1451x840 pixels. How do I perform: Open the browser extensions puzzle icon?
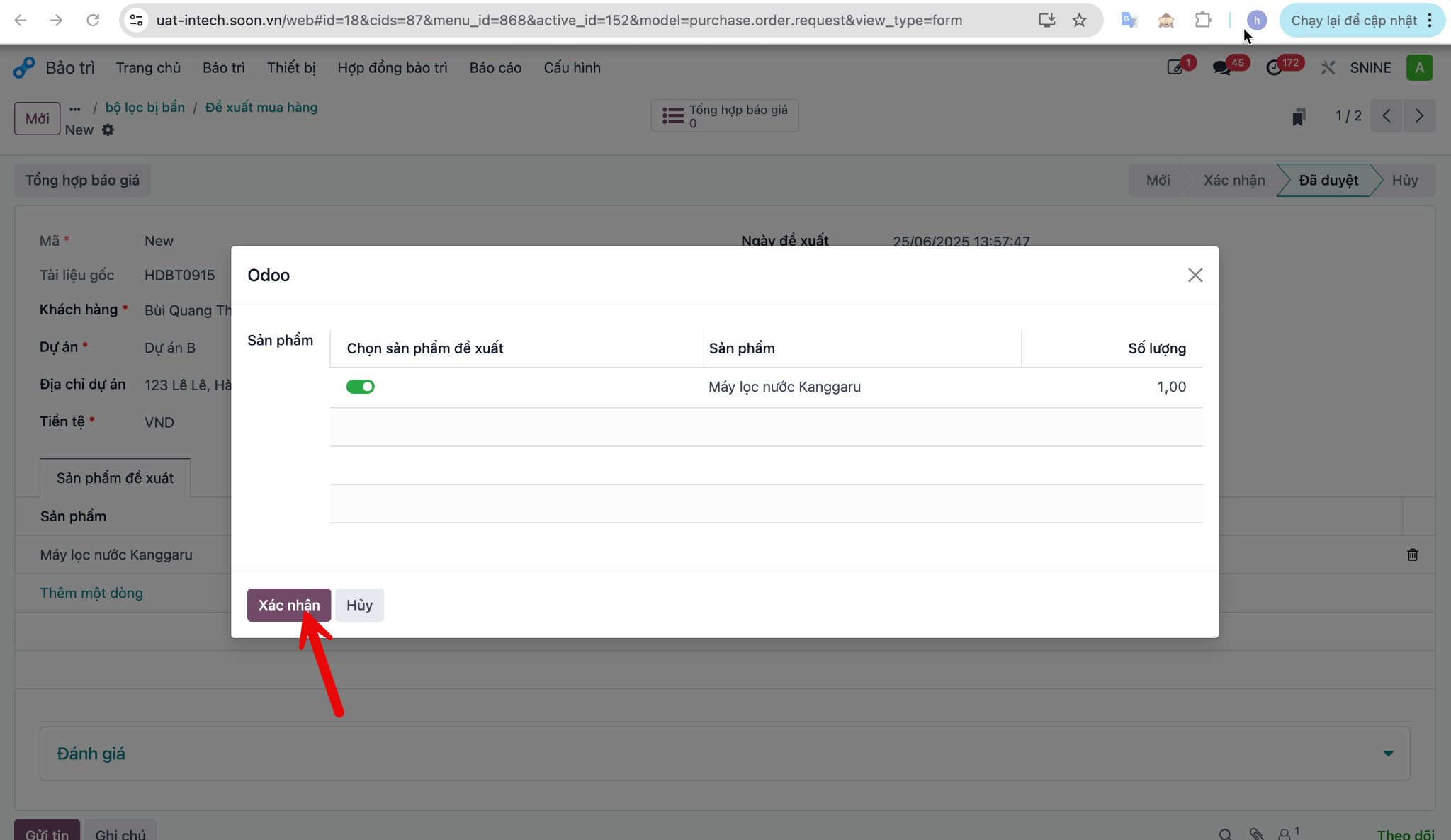coord(1202,20)
